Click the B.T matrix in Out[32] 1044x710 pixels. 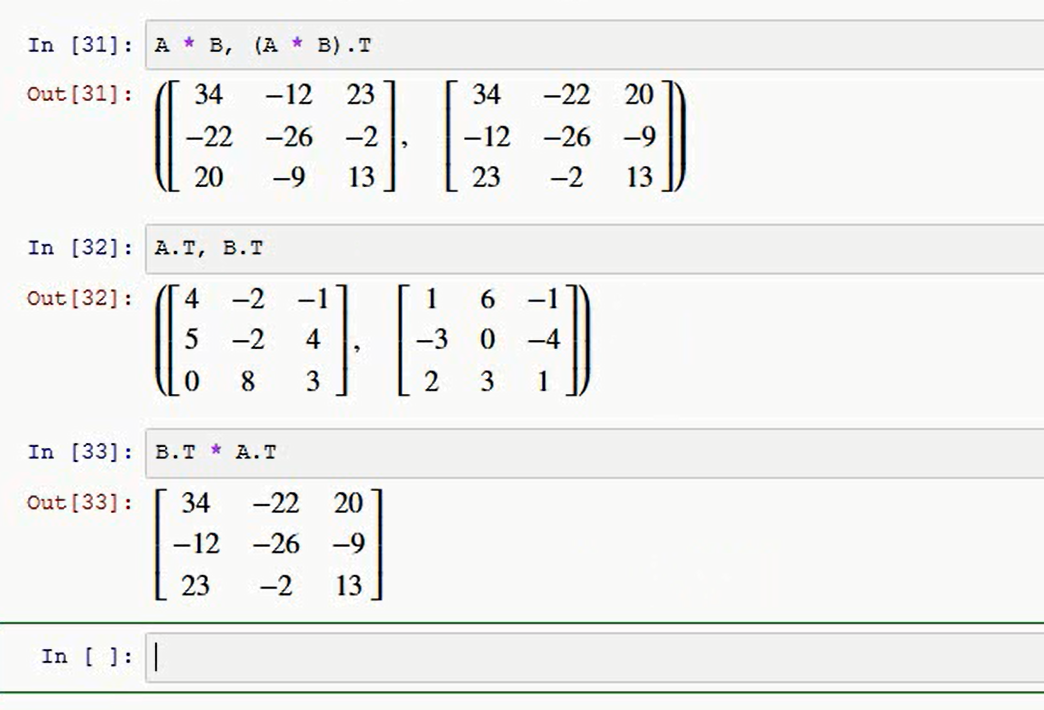(x=488, y=340)
